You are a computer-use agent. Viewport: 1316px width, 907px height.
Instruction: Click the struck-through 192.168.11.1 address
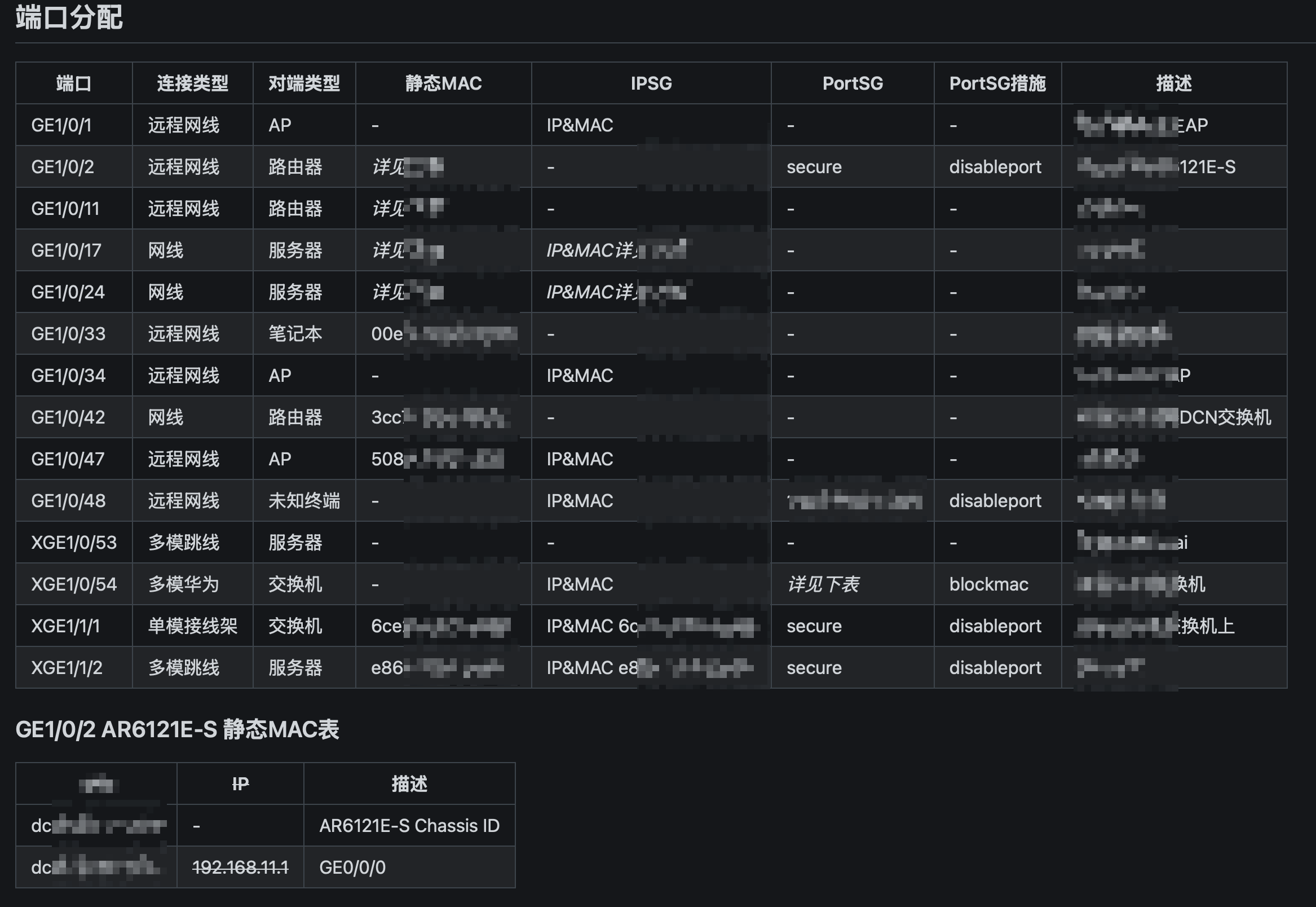coord(240,867)
